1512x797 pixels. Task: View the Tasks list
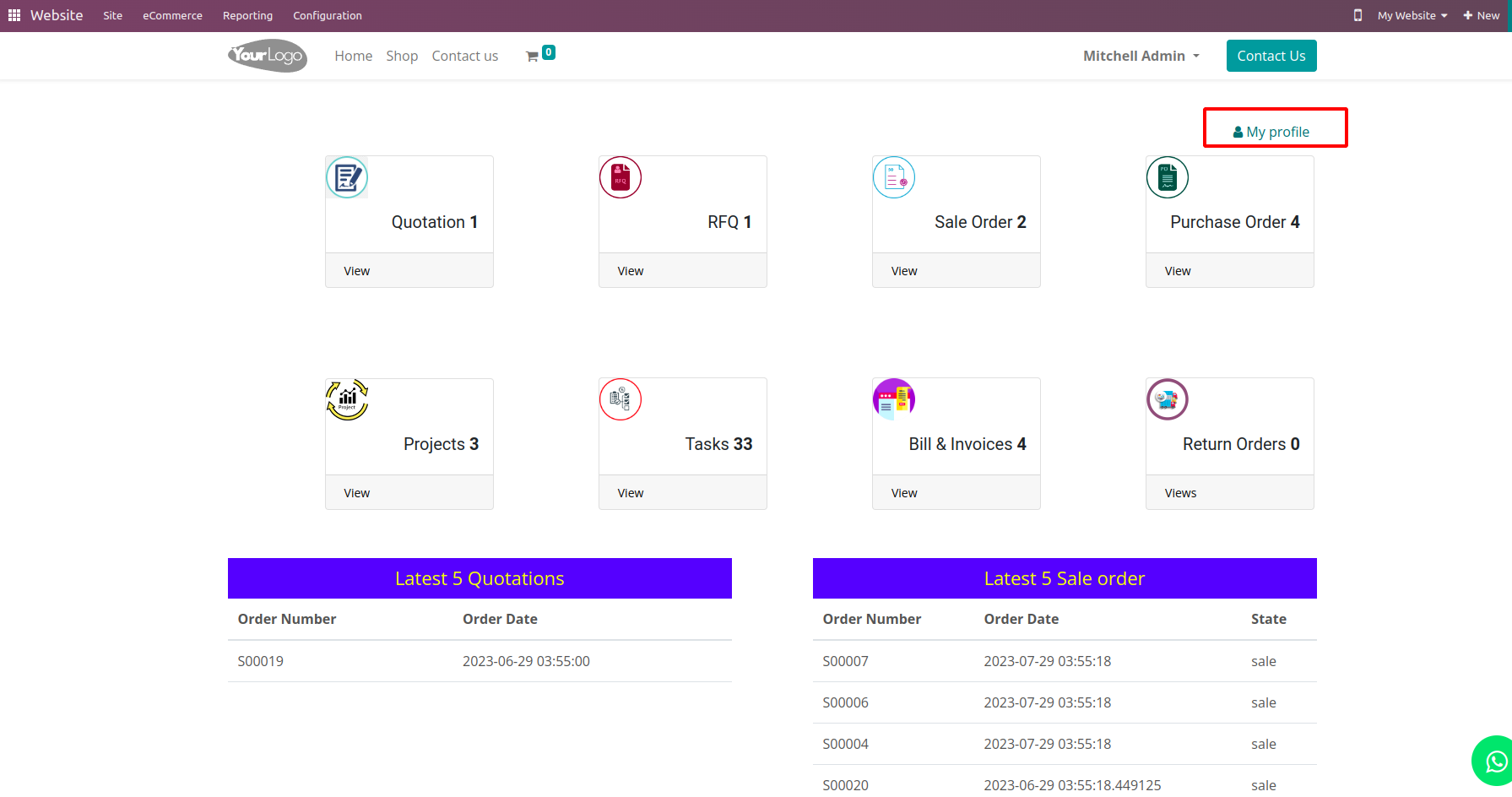click(631, 493)
